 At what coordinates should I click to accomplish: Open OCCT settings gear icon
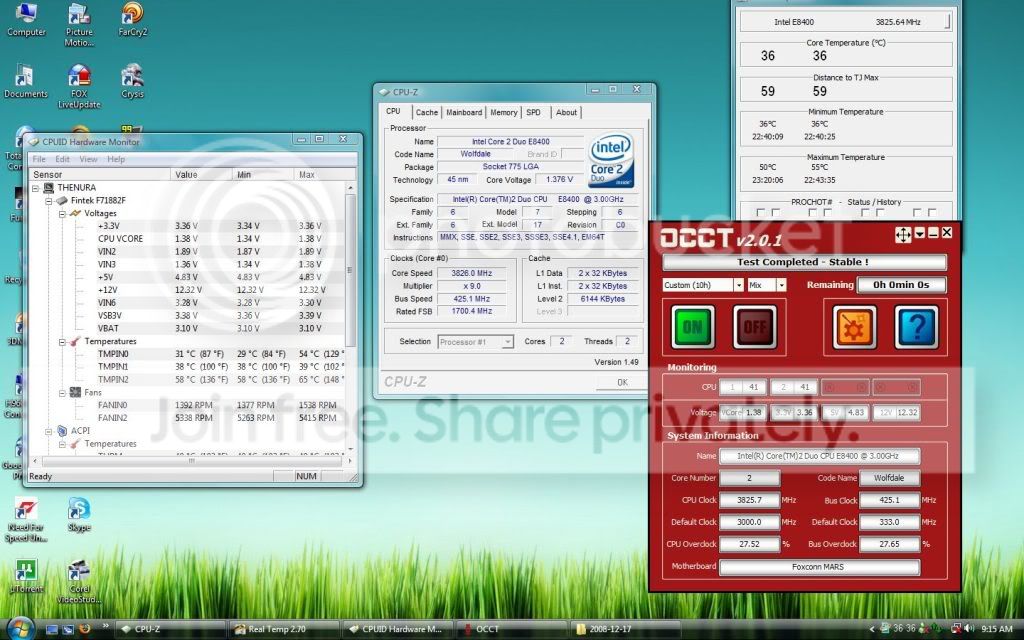(854, 327)
